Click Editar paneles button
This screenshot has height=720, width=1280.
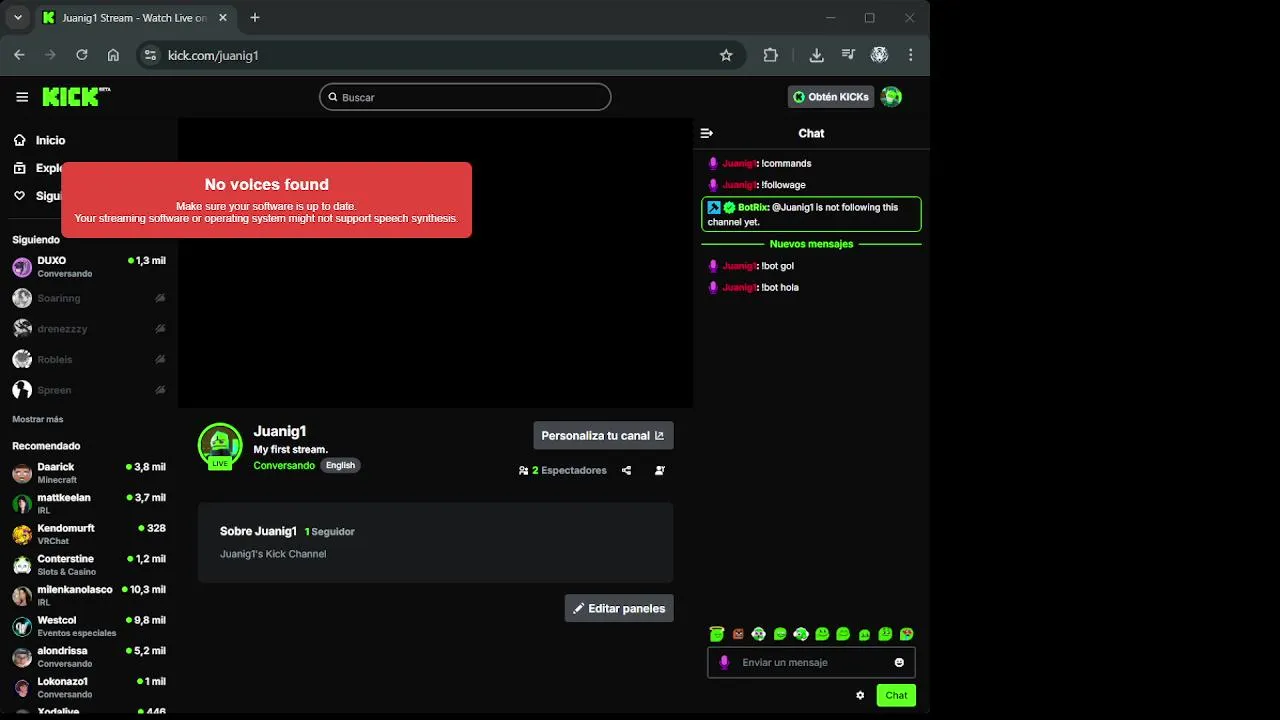coord(619,608)
